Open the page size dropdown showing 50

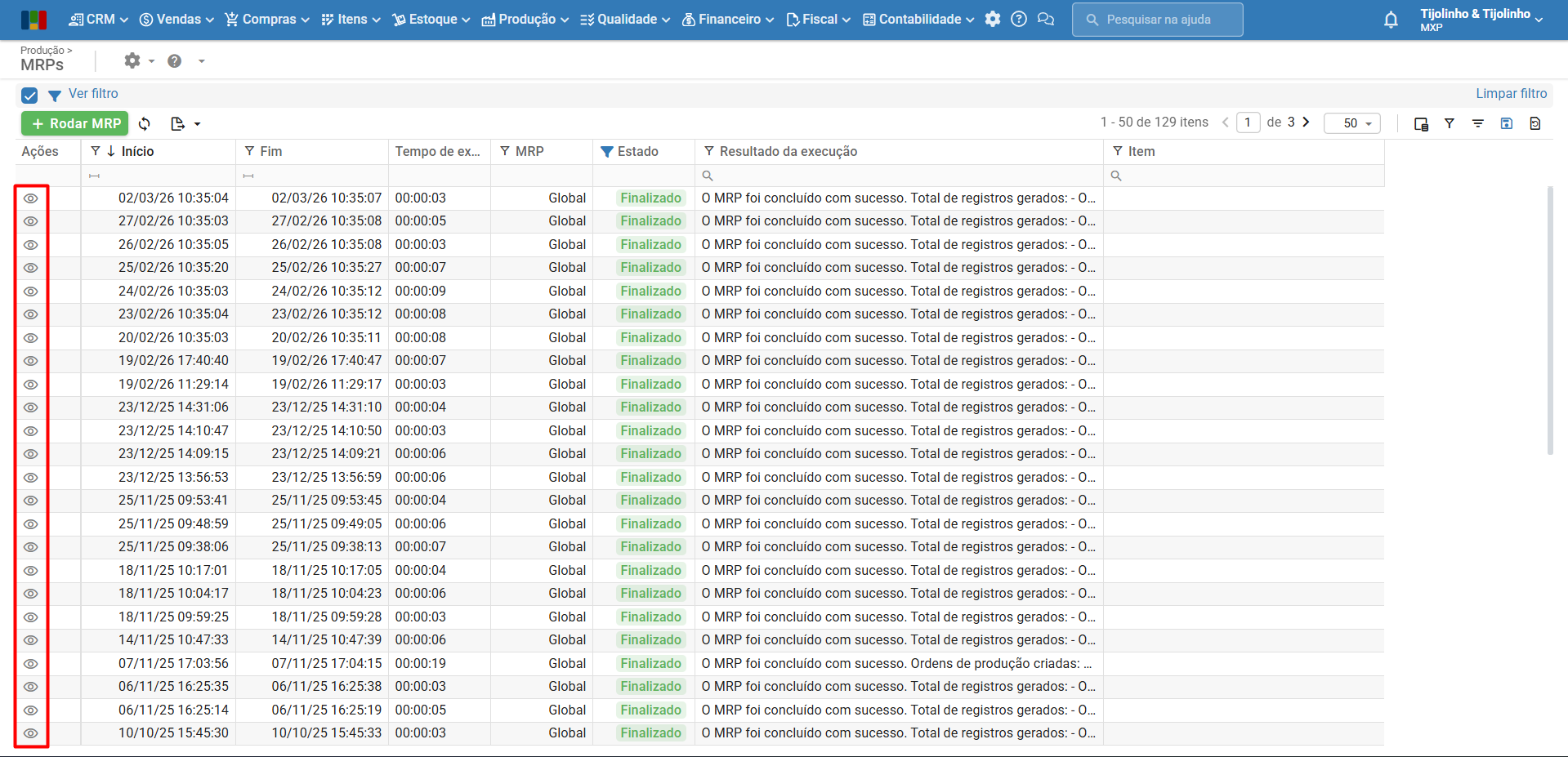(x=1352, y=123)
